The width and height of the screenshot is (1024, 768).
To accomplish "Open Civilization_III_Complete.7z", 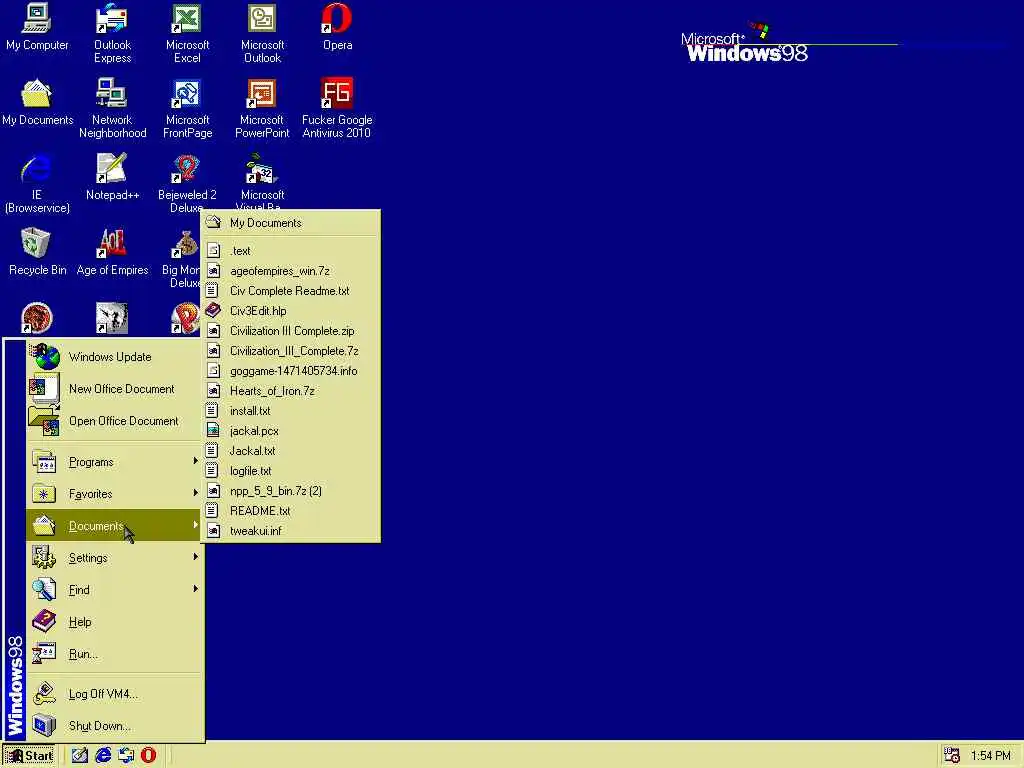I will point(291,351).
